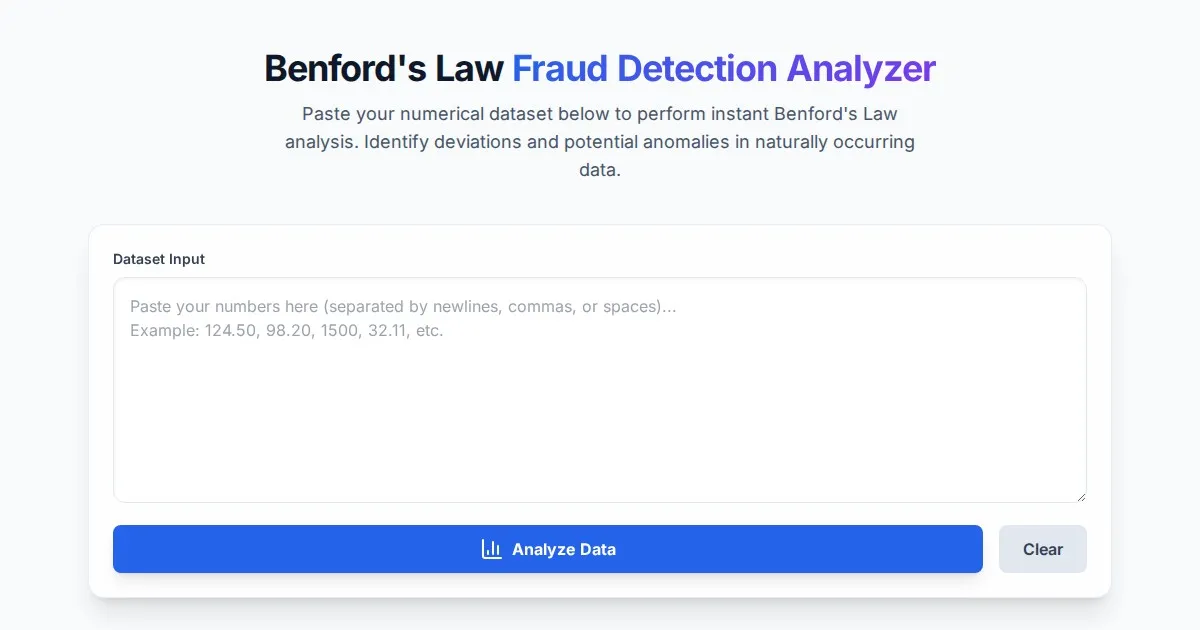Click the Dataset Input label
This screenshot has height=630, width=1200.
(x=159, y=259)
